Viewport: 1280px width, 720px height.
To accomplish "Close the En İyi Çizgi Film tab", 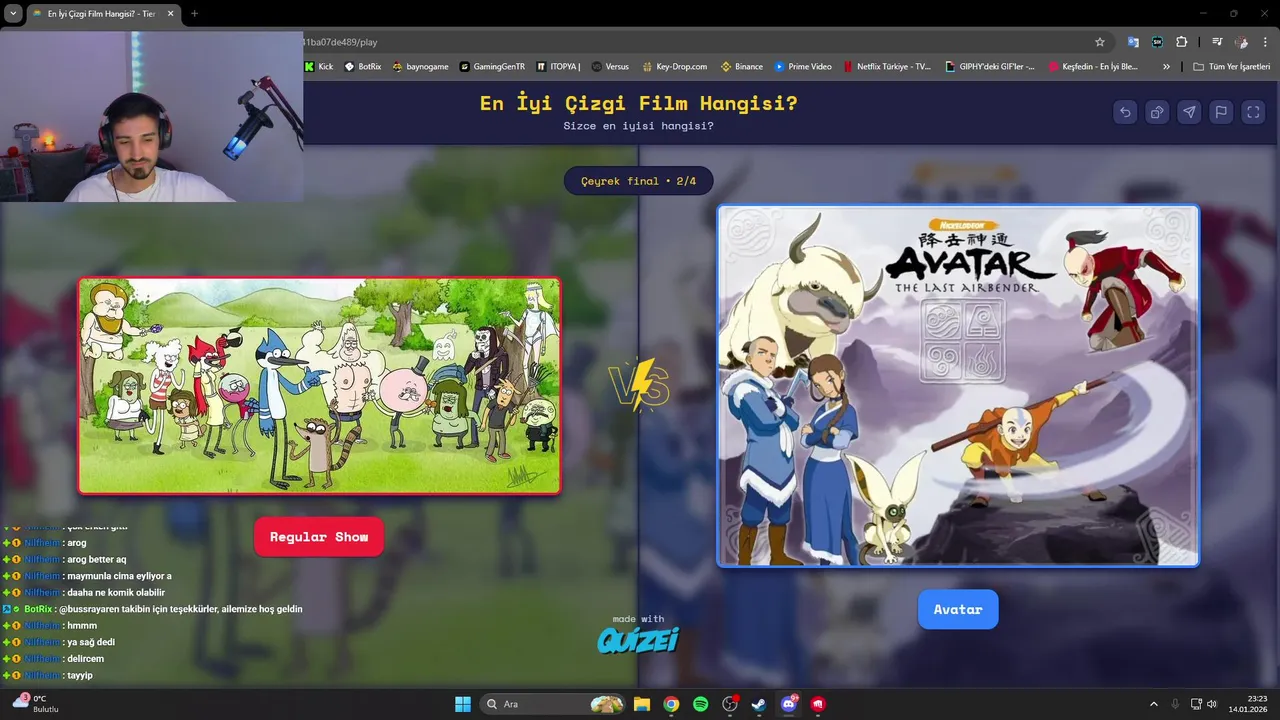I will (170, 14).
